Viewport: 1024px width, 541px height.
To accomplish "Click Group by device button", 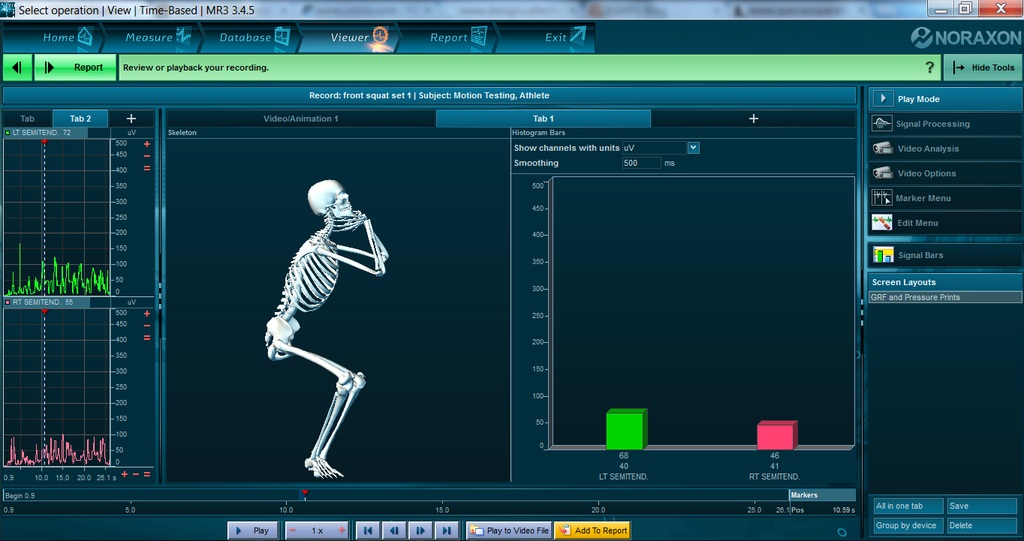I will [908, 525].
